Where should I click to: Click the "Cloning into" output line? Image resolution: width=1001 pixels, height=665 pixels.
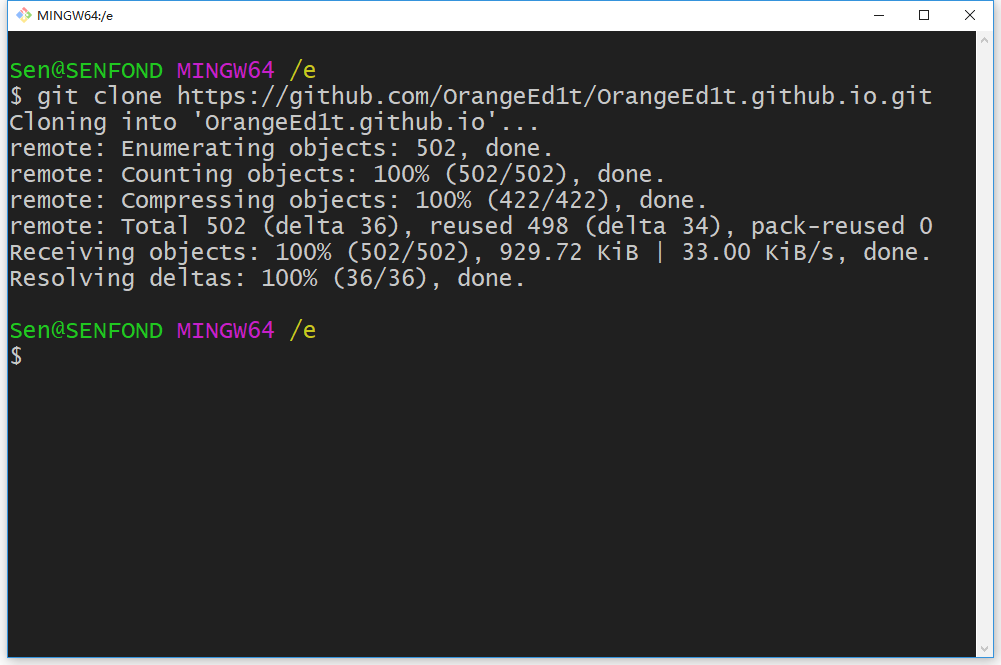273,123
